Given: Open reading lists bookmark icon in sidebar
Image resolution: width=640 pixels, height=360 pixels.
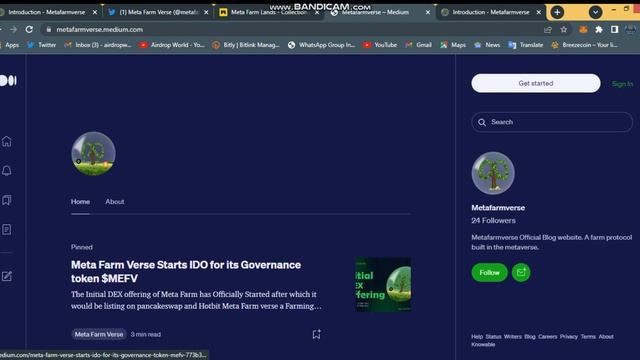Looking at the screenshot, I should (x=7, y=200).
